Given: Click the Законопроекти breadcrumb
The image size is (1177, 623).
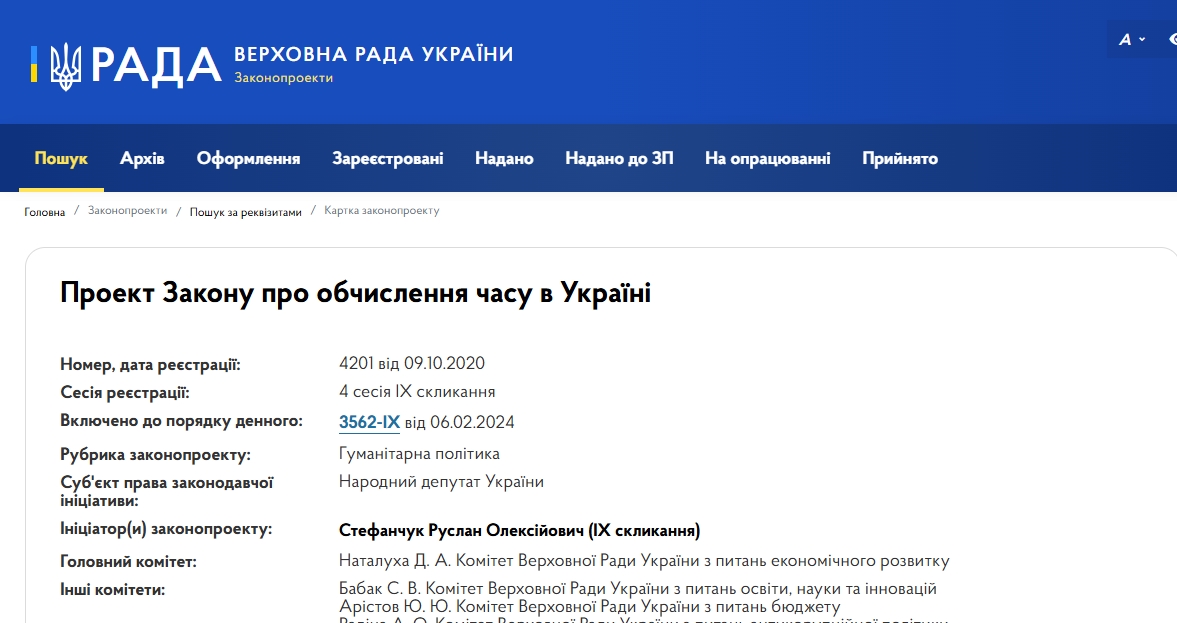Looking at the screenshot, I should pos(127,211).
